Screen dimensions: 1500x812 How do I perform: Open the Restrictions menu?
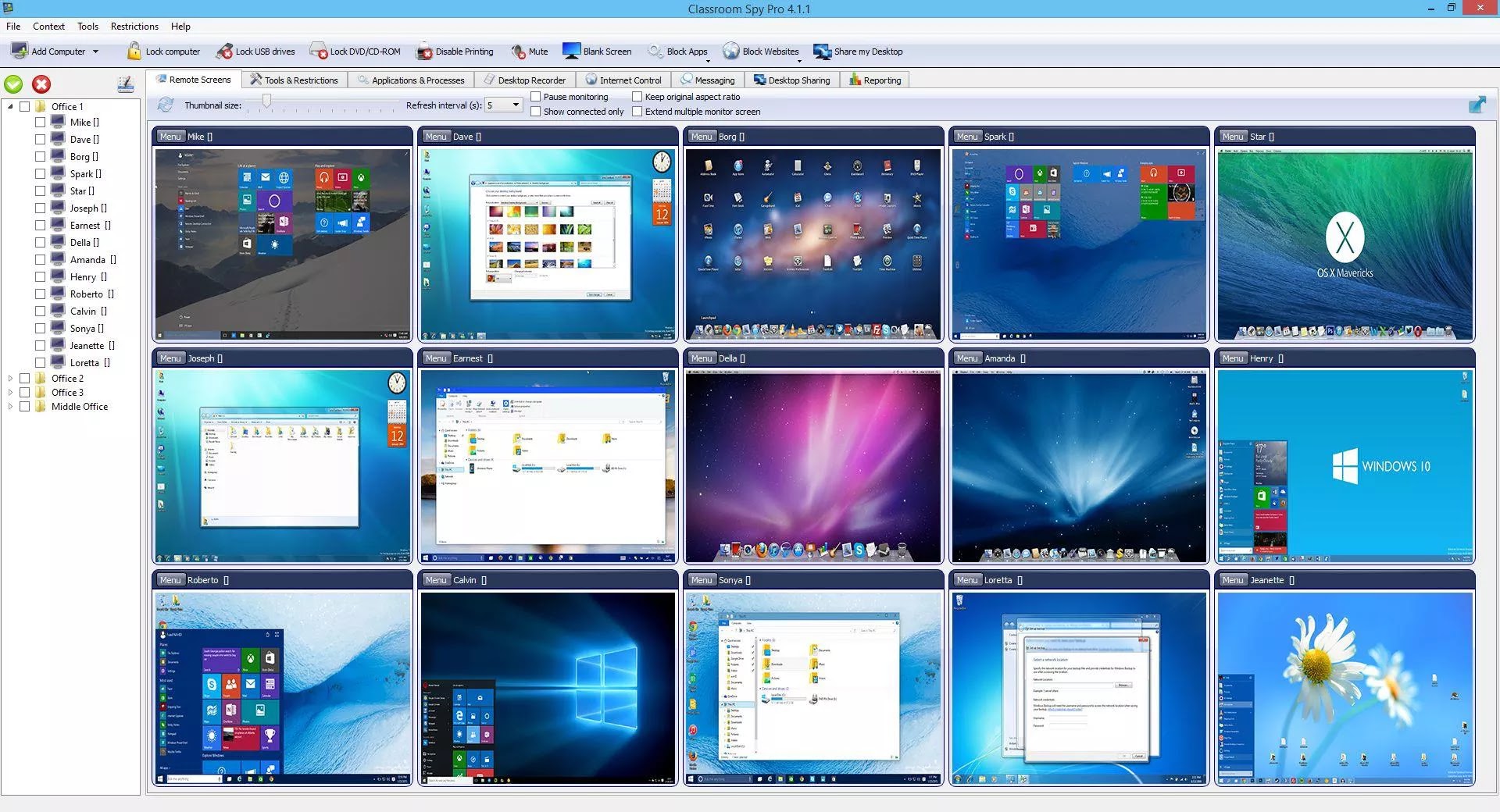pos(134,26)
